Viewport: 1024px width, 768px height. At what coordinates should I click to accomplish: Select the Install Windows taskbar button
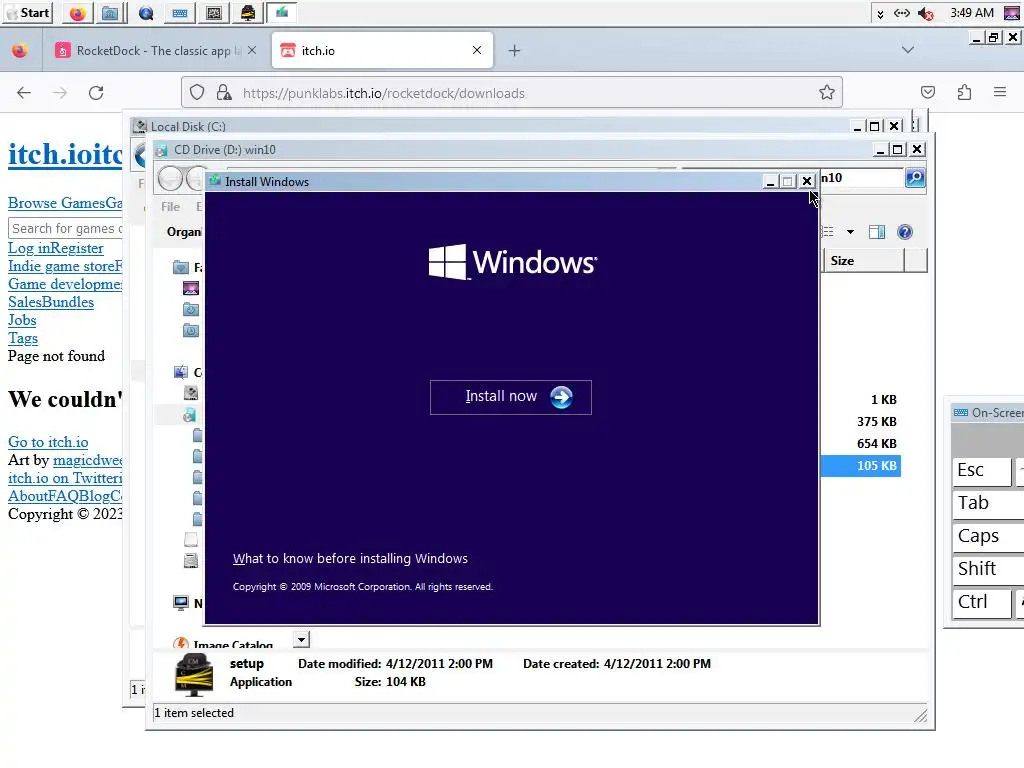[x=282, y=13]
